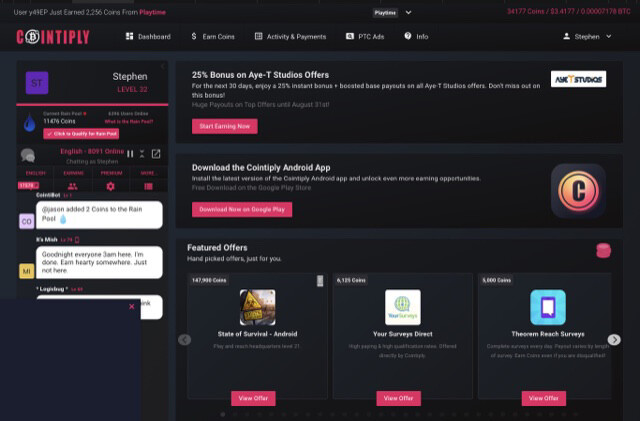Switch to the Earning chat tab
The image size is (640, 421).
click(73, 173)
